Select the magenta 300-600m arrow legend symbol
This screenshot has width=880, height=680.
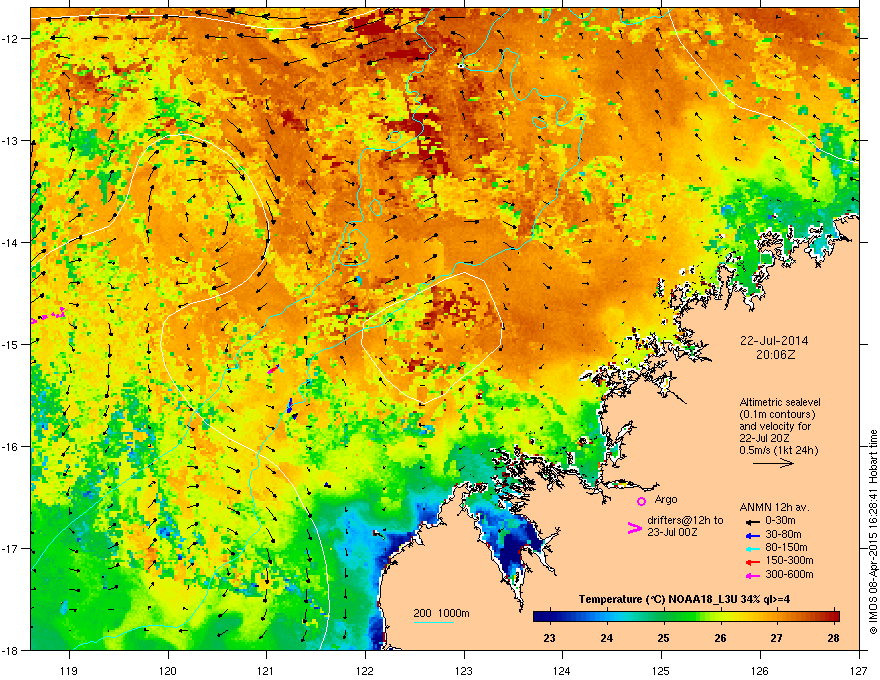pyautogui.click(x=752, y=575)
